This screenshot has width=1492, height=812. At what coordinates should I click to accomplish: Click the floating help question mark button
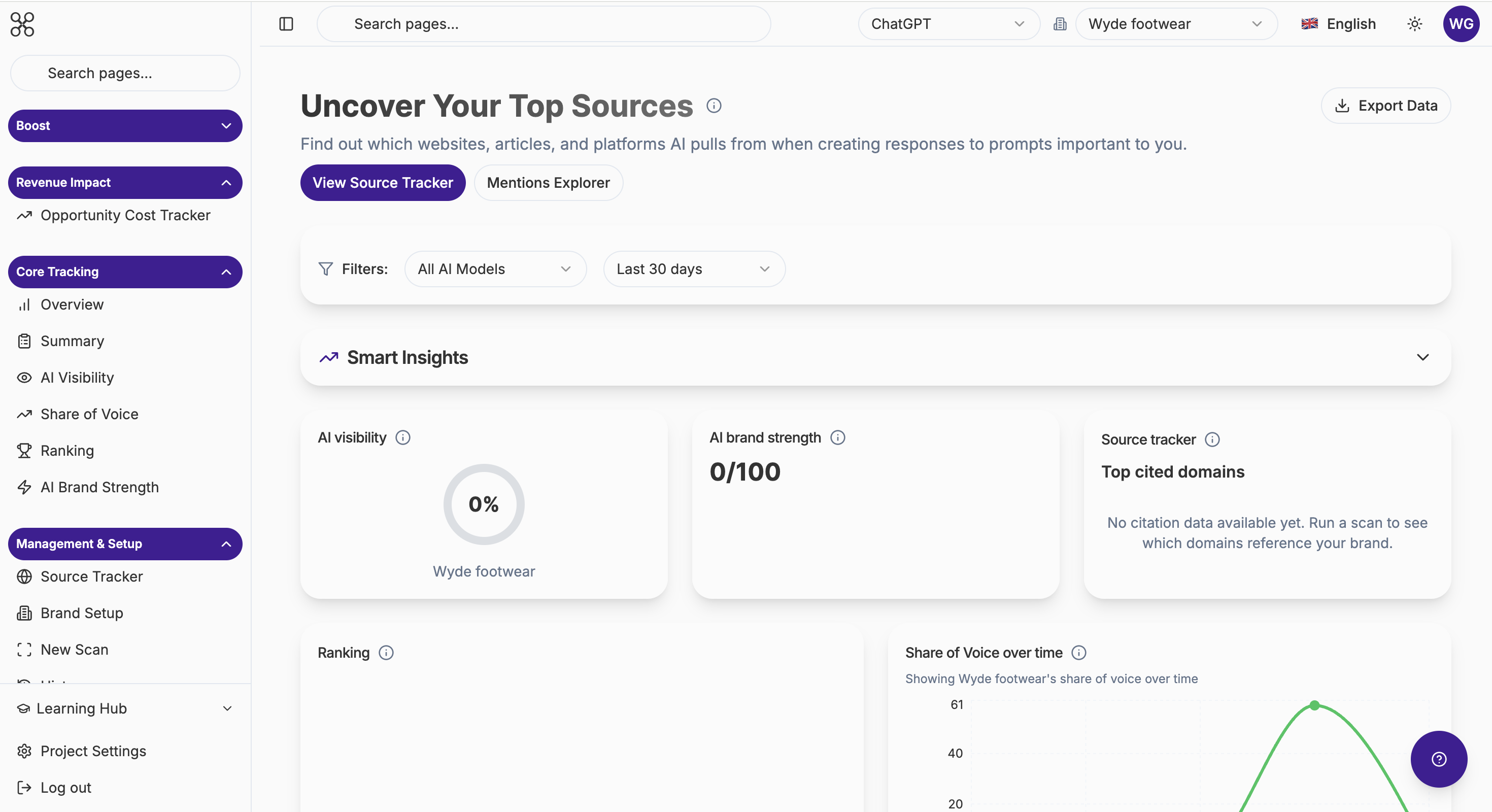[x=1439, y=759]
